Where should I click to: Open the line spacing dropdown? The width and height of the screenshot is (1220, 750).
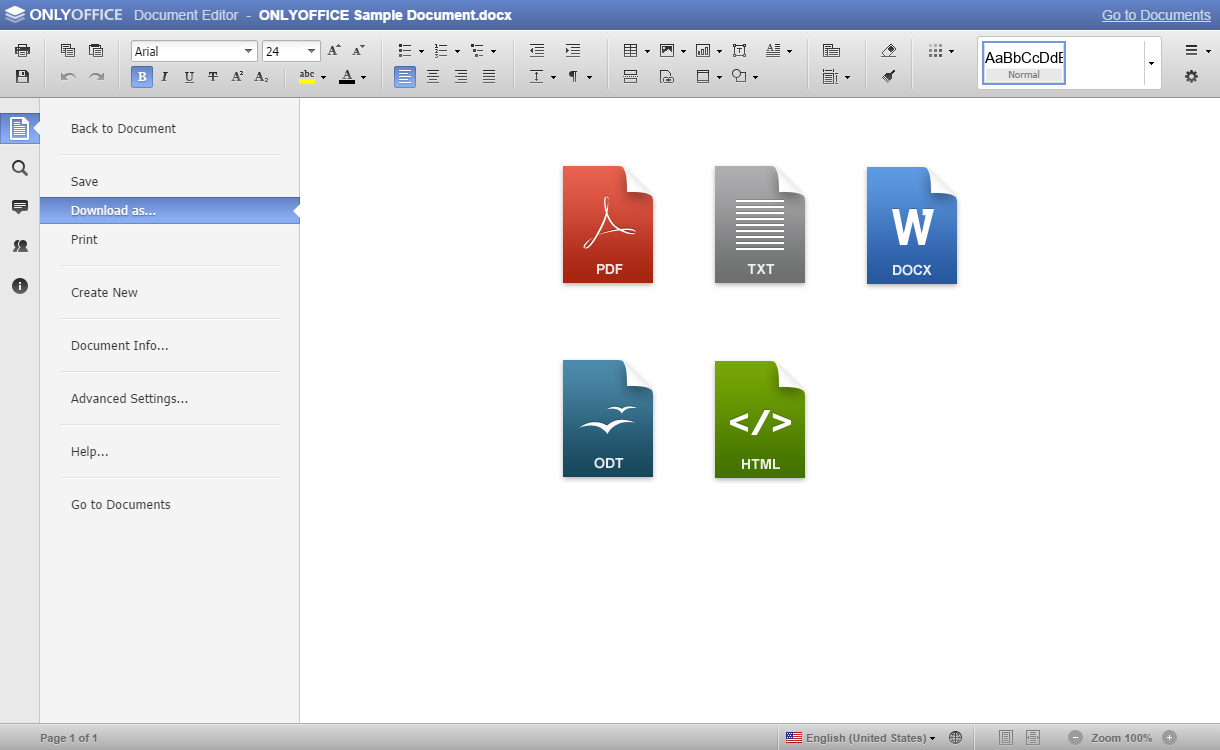point(553,77)
